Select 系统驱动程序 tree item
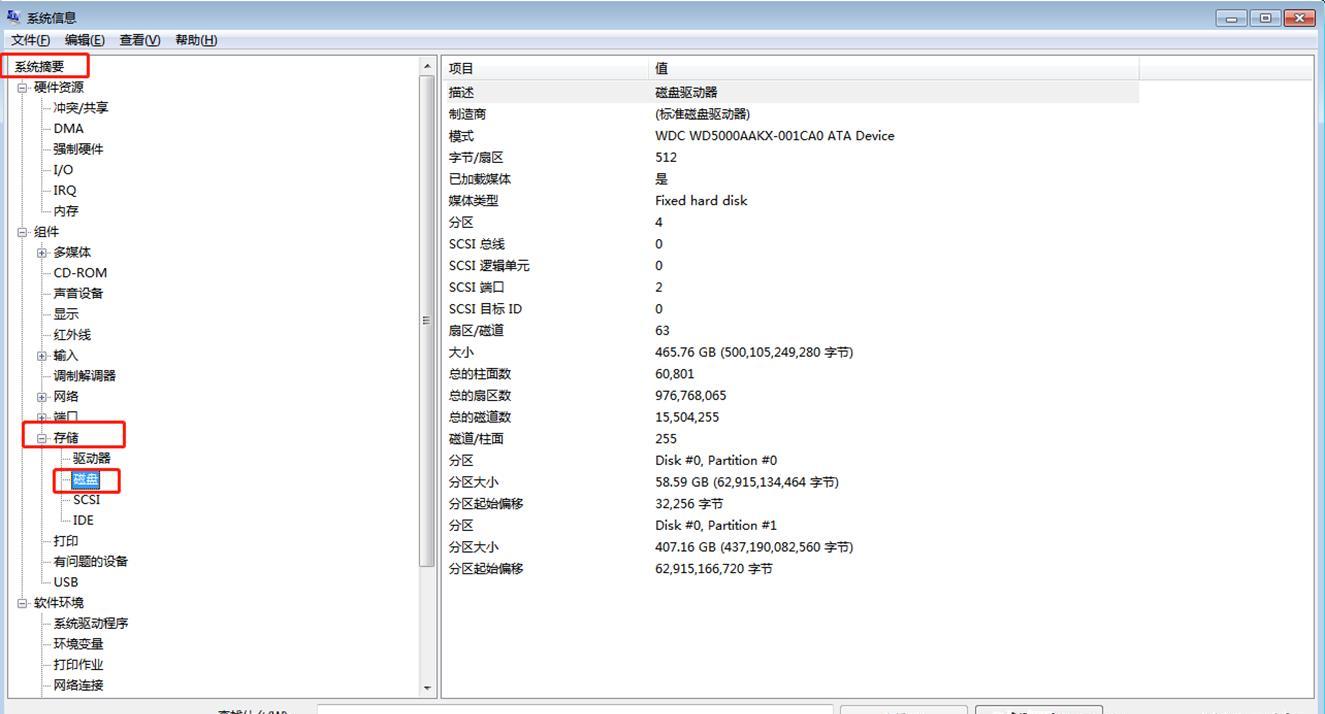Image resolution: width=1325 pixels, height=714 pixels. click(x=91, y=623)
